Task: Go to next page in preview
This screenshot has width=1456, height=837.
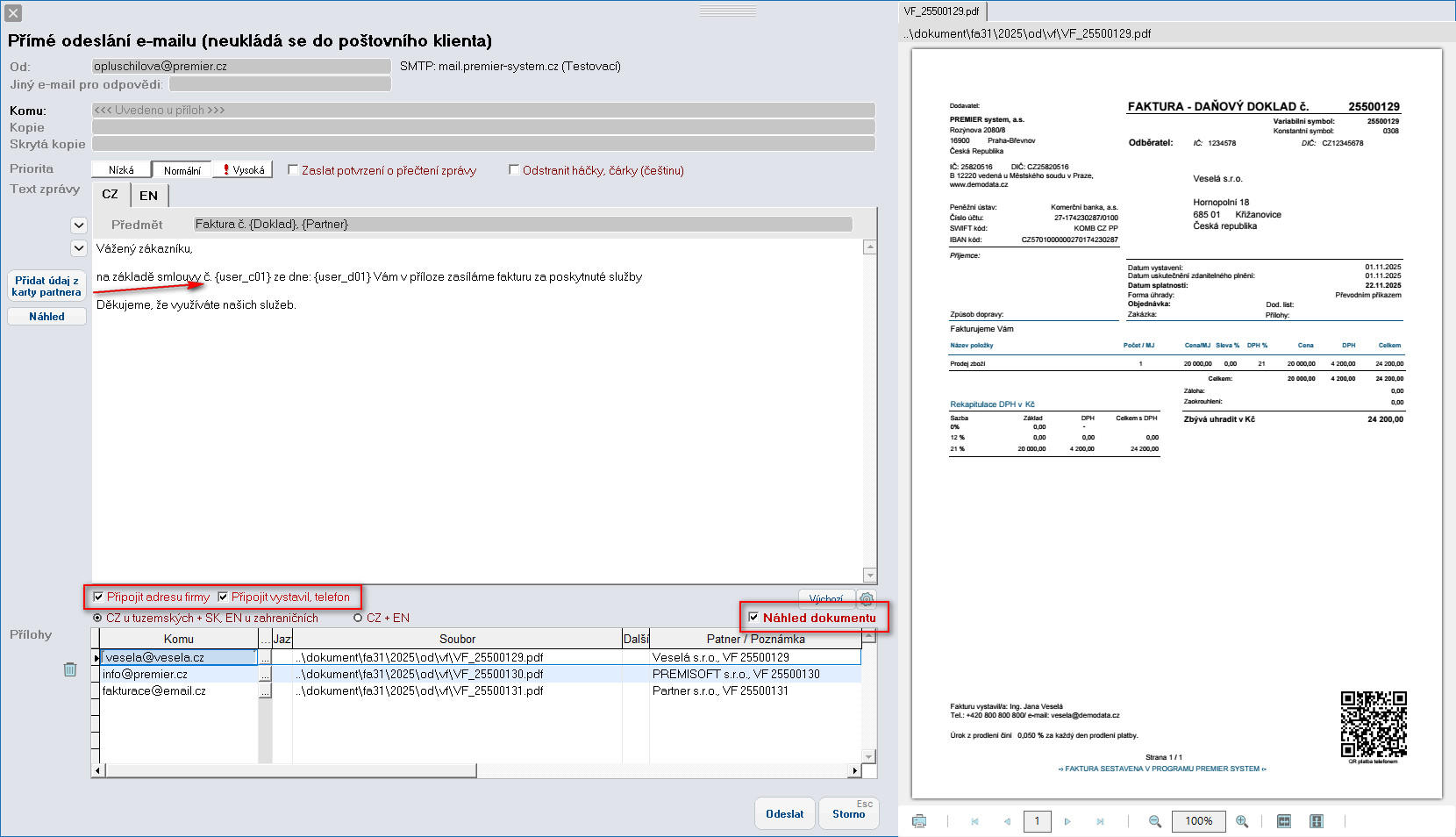Action: pyautogui.click(x=1067, y=821)
